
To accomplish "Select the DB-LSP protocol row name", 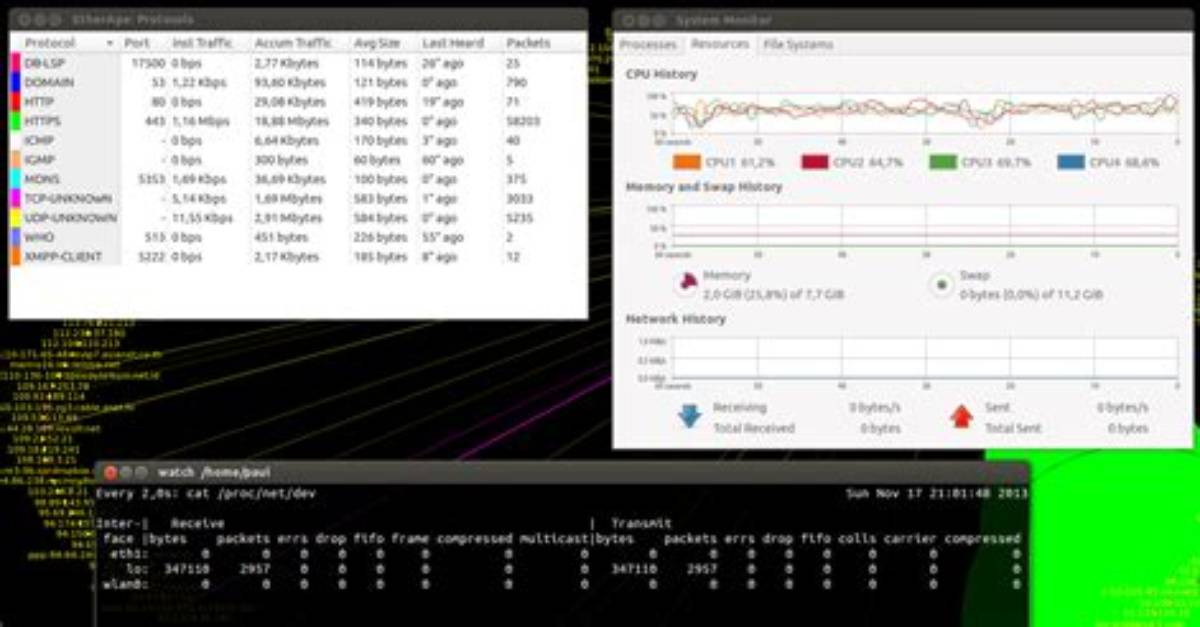I will (44, 63).
